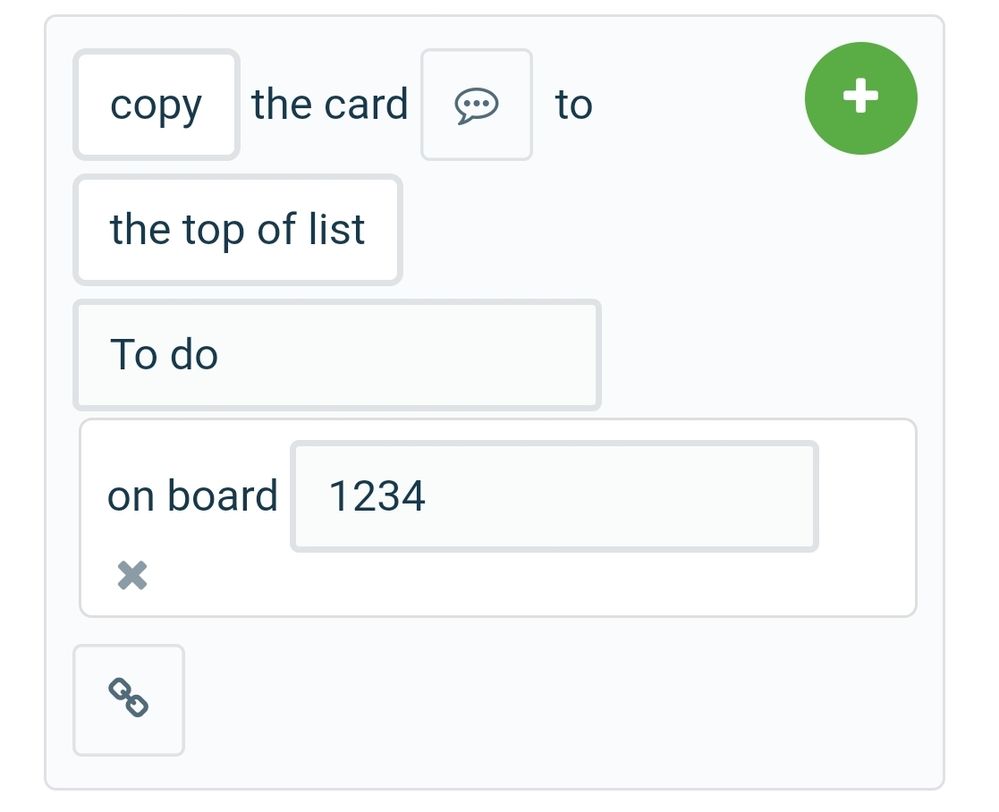Open the 'the top of list' position dropdown
Image resolution: width=999 pixels, height=812 pixels.
click(238, 229)
